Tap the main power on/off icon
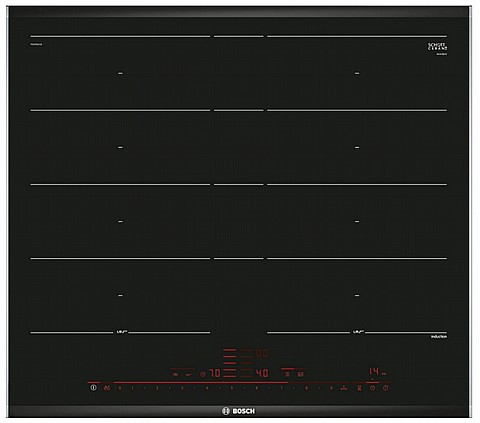480x423 pixels. 93,388
